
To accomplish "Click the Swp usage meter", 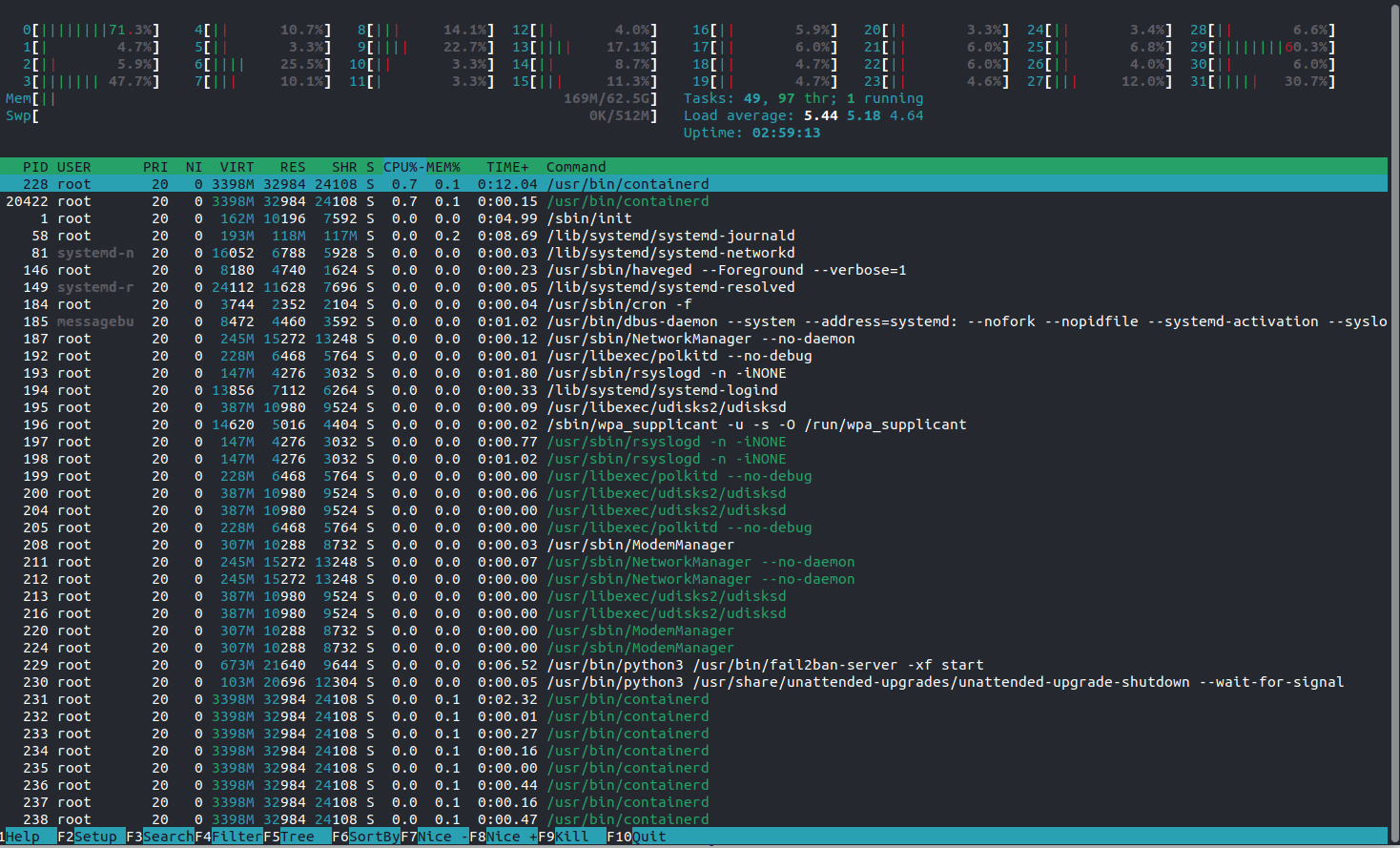I will [x=332, y=115].
